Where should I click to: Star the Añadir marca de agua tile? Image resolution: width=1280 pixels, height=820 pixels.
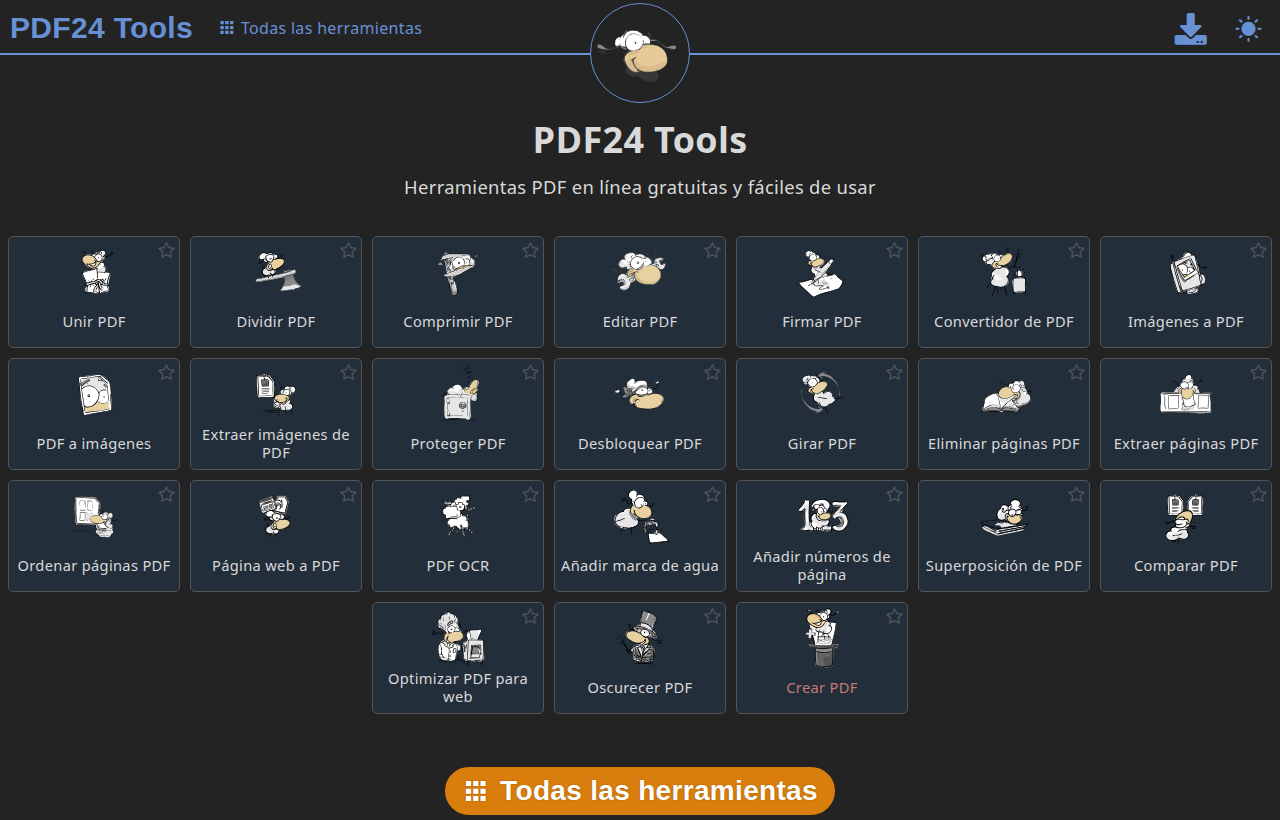pos(712,494)
